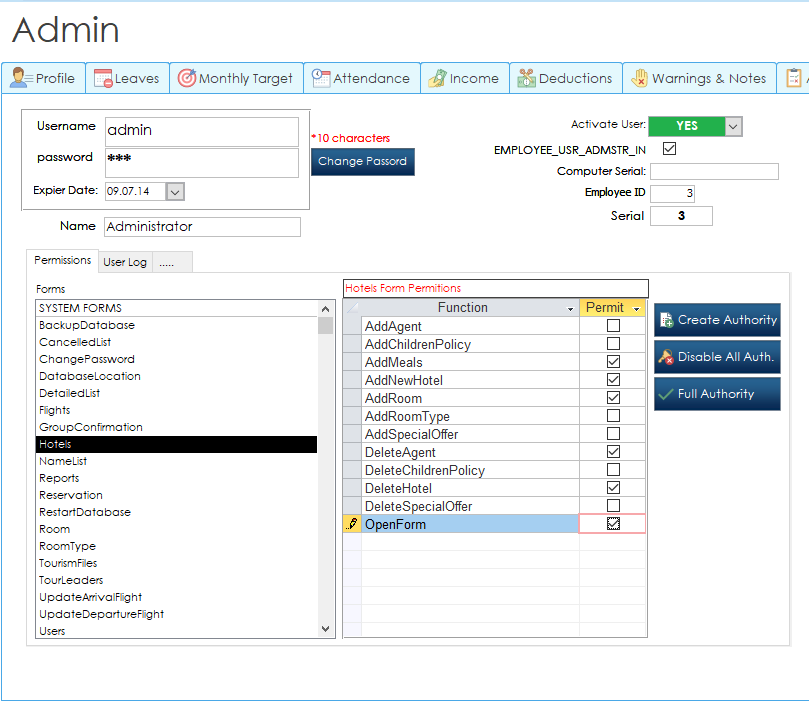Open the Leaves tab
This screenshot has width=809, height=702.
tap(127, 78)
